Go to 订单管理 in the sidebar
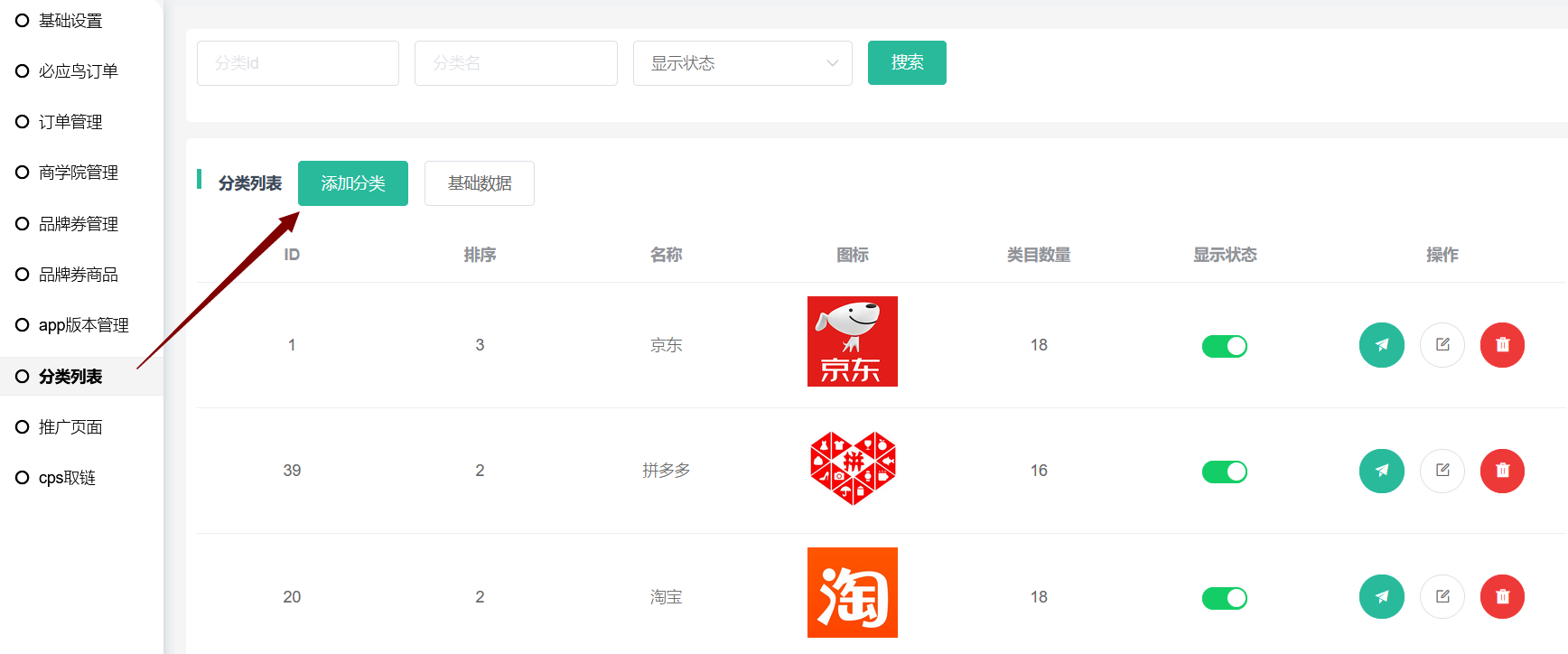 click(x=70, y=122)
